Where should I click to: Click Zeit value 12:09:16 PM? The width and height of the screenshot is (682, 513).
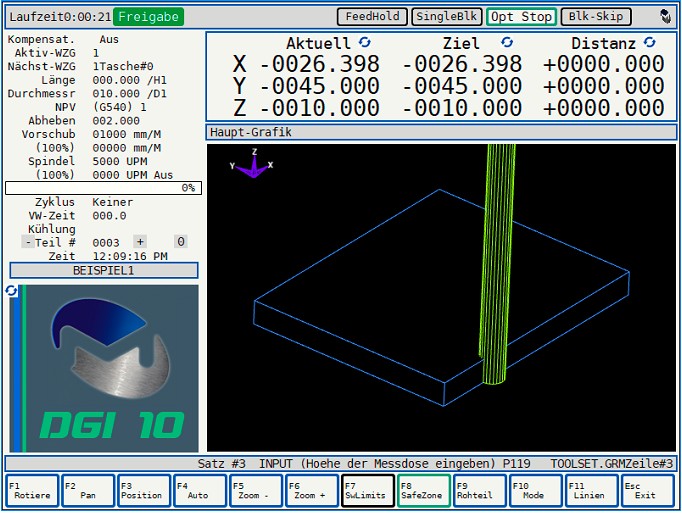pyautogui.click(x=130, y=256)
